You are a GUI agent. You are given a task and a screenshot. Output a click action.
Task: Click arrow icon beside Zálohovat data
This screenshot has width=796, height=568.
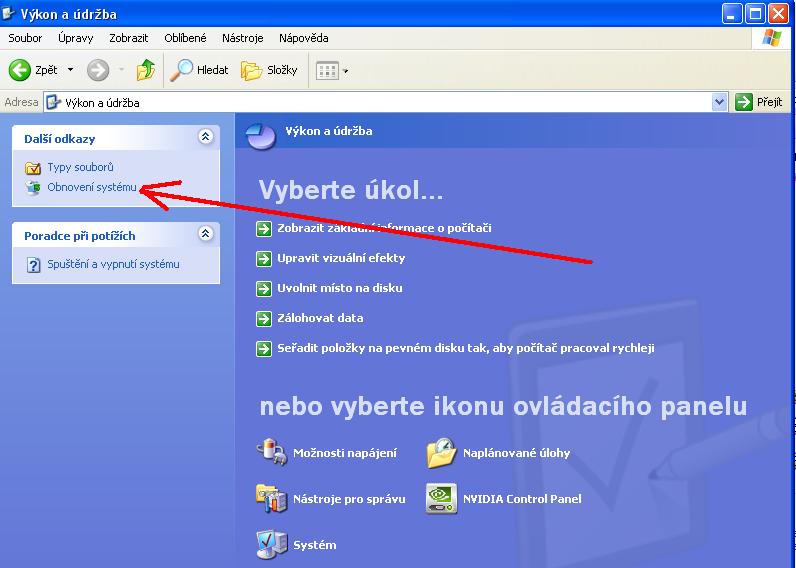264,318
